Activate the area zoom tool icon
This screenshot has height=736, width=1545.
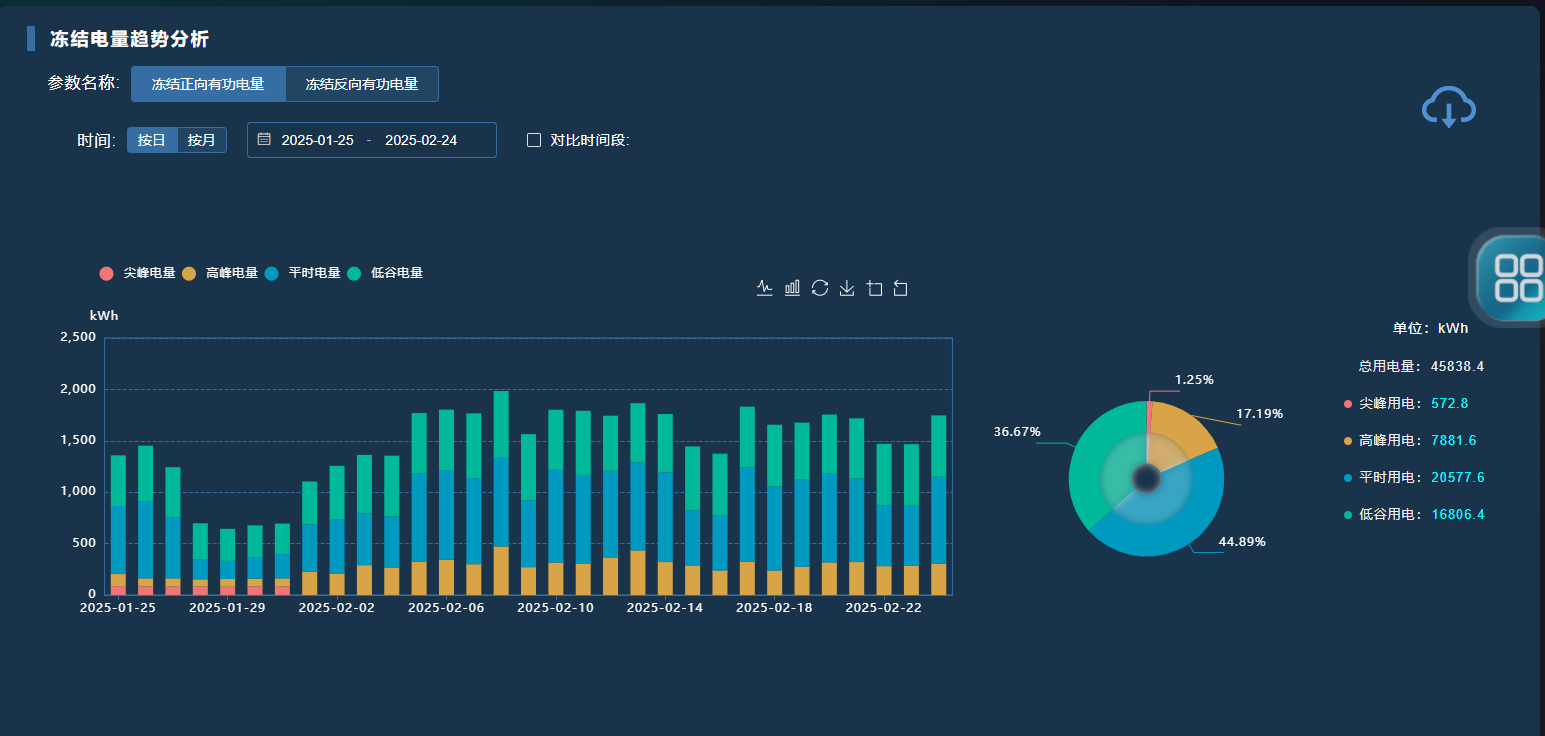(x=874, y=288)
